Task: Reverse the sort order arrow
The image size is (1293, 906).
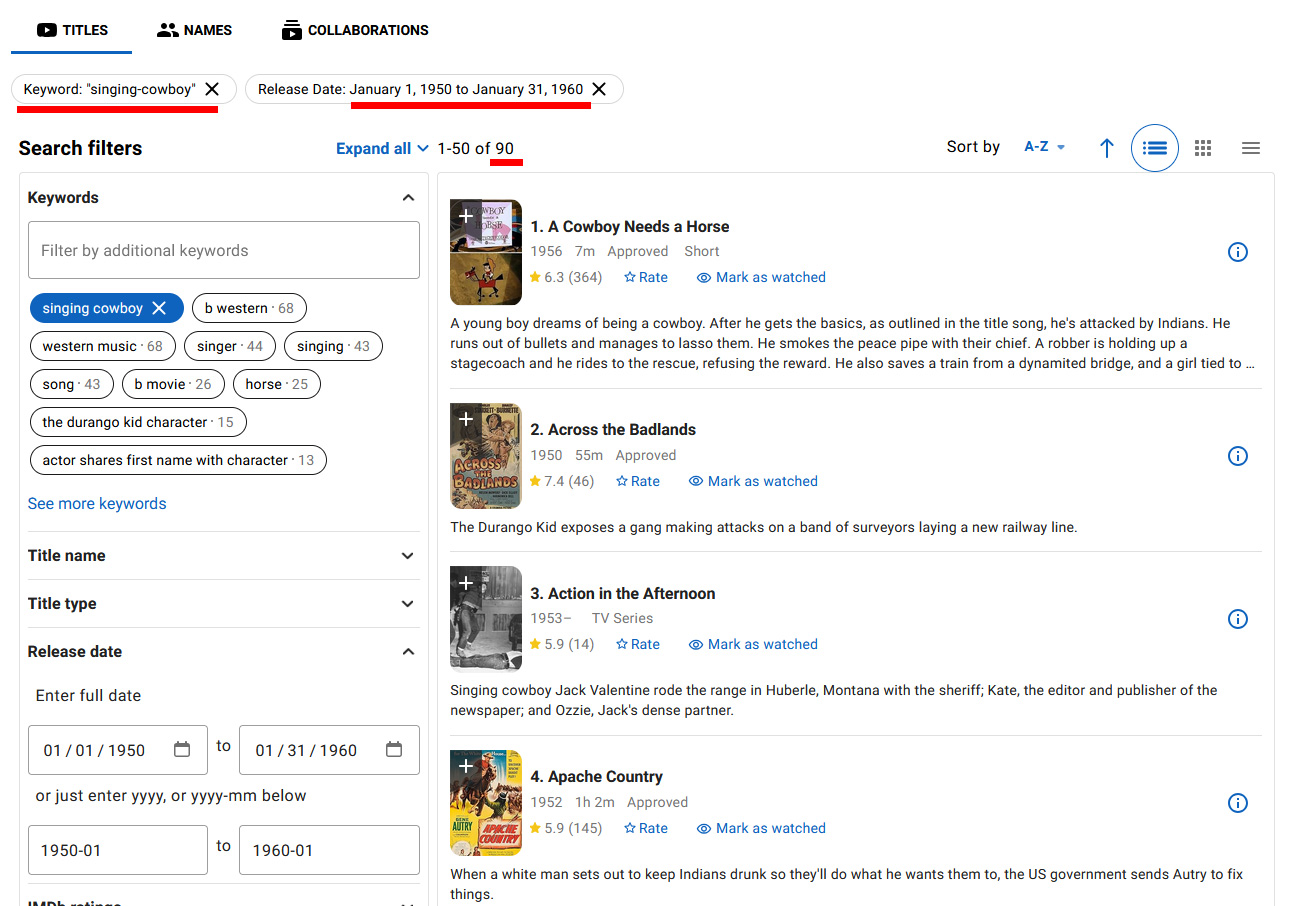Action: [x=1107, y=148]
